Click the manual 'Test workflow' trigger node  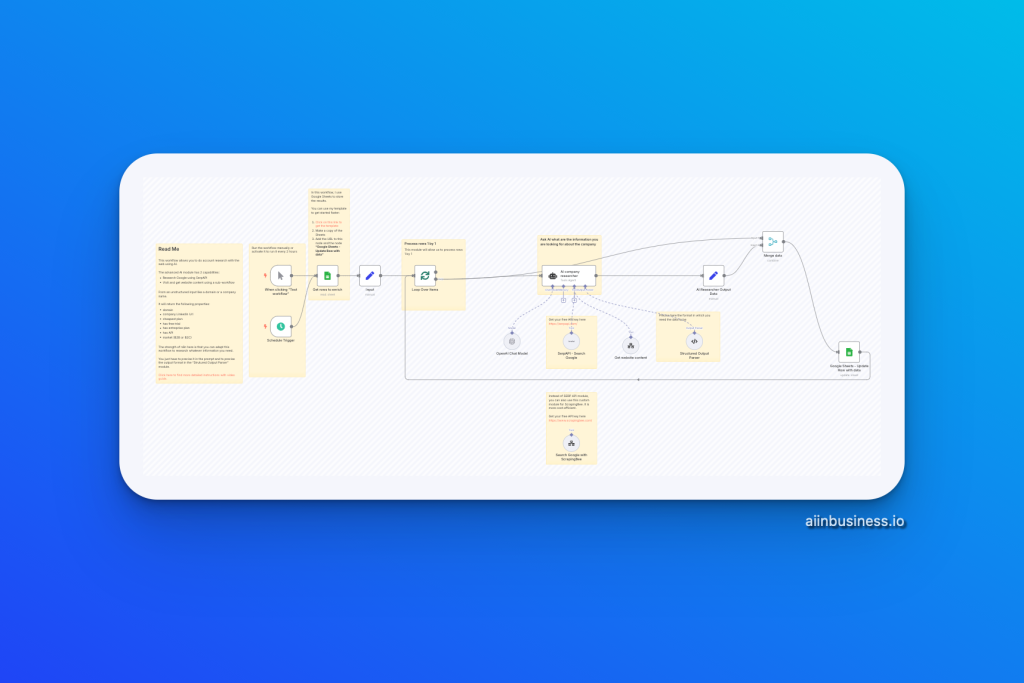281,275
